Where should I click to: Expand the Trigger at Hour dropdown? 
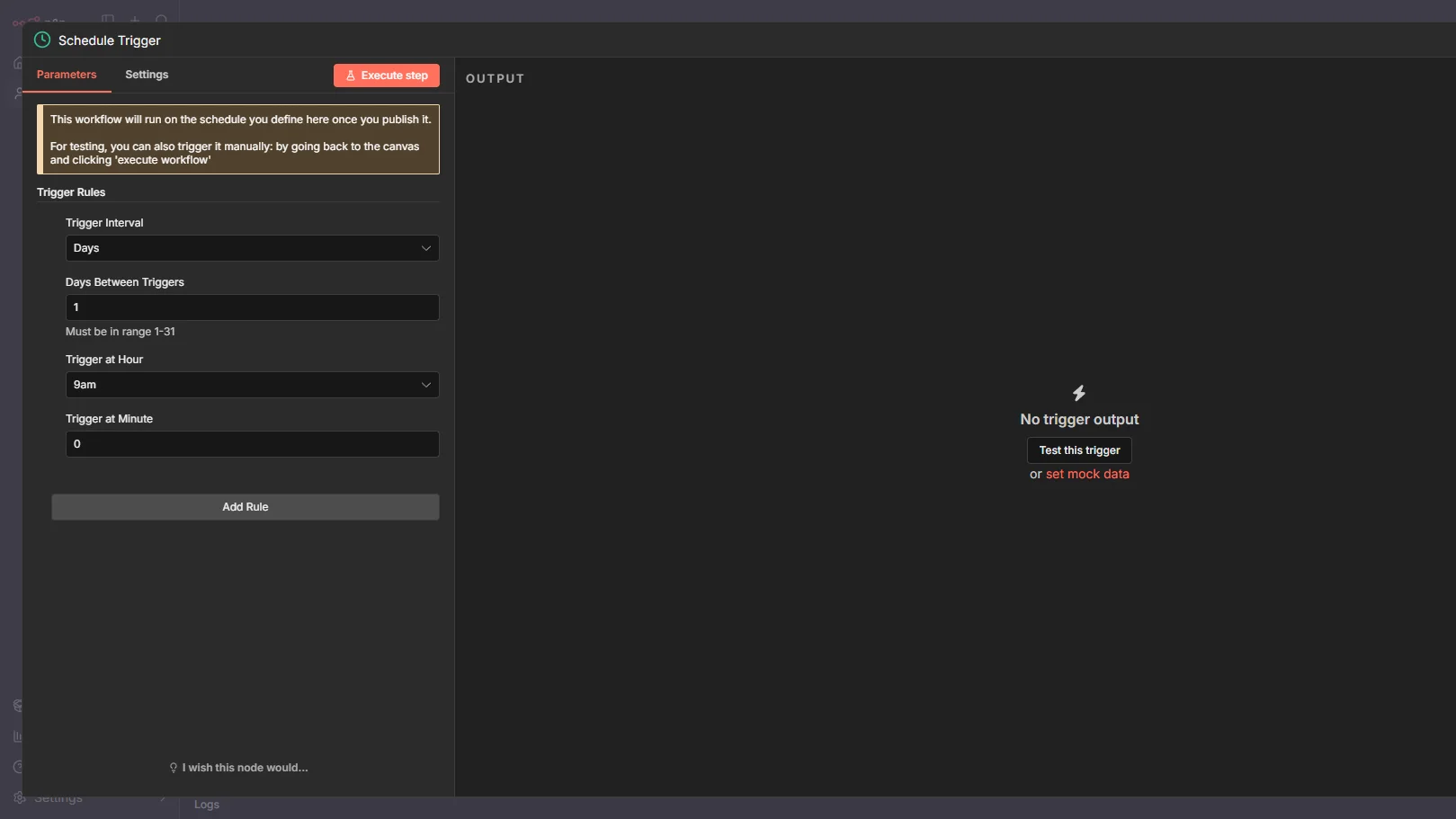252,385
